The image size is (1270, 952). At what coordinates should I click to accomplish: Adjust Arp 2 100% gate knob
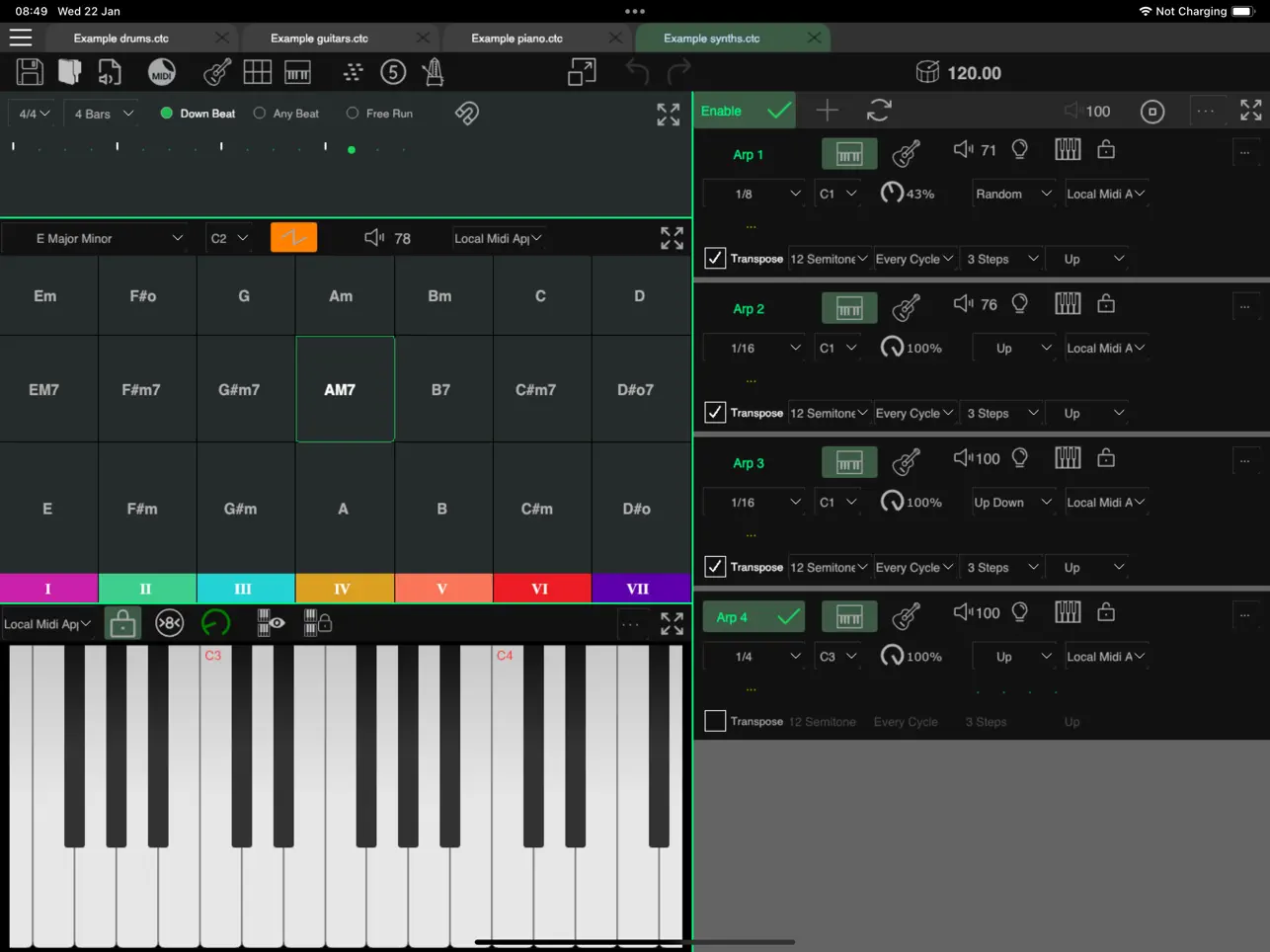pyautogui.click(x=892, y=347)
